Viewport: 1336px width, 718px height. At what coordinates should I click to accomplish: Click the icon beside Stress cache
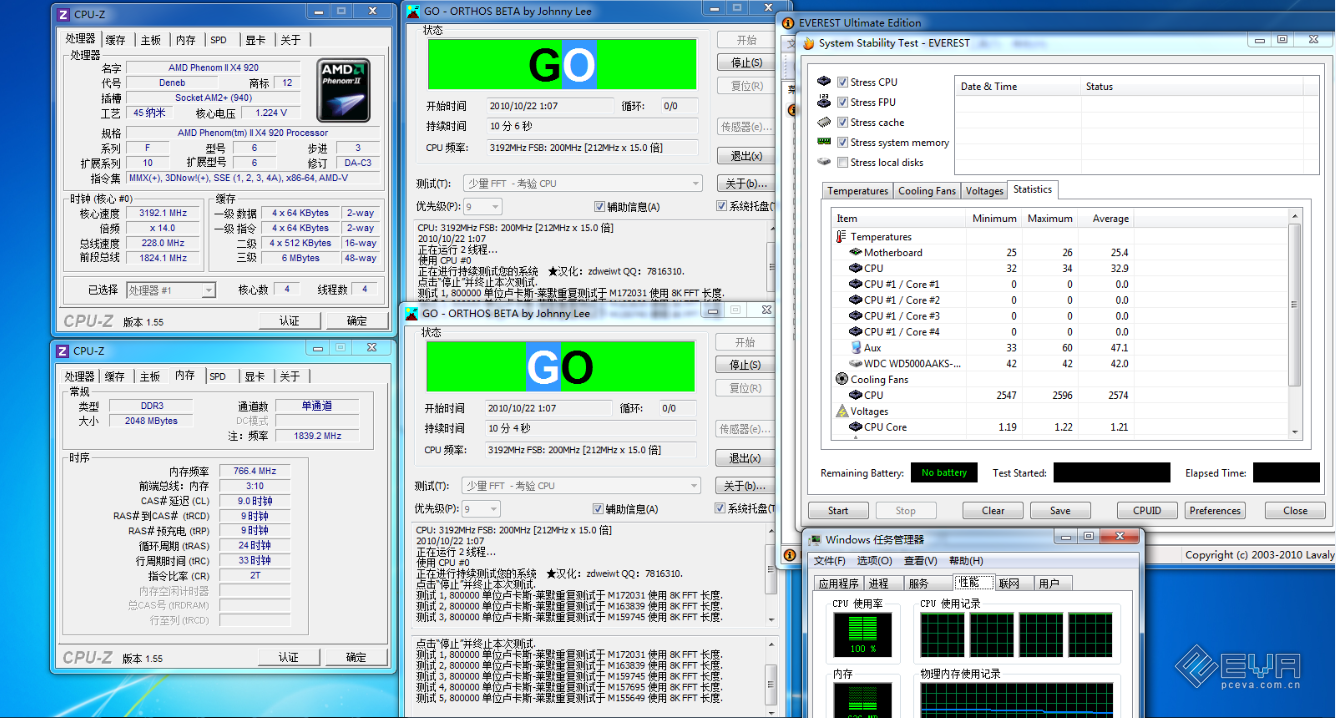point(824,122)
